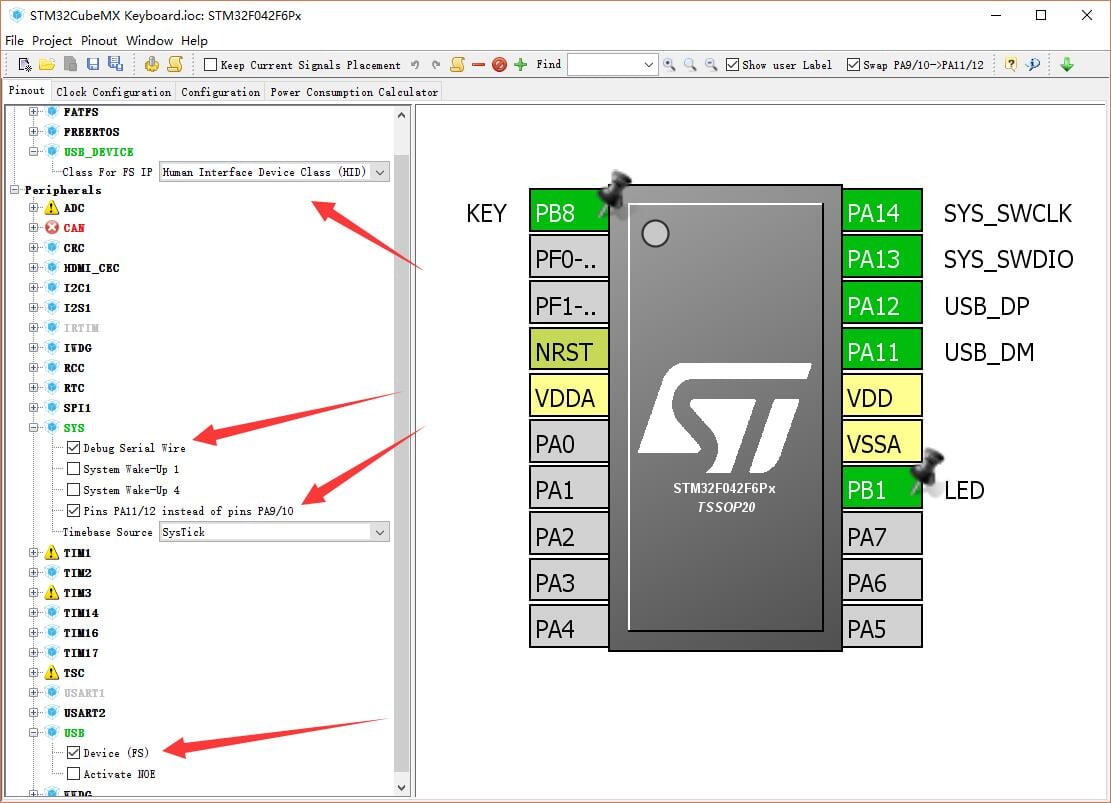Open Class For FS IP dropdown
The height and width of the screenshot is (803, 1111).
(380, 172)
